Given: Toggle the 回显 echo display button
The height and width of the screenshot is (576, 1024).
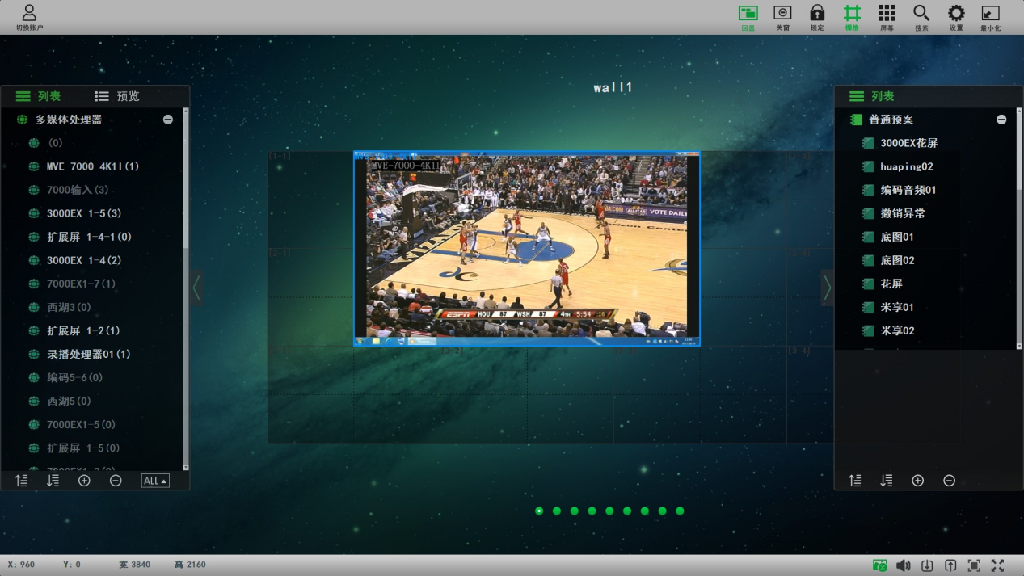Looking at the screenshot, I should pos(748,18).
